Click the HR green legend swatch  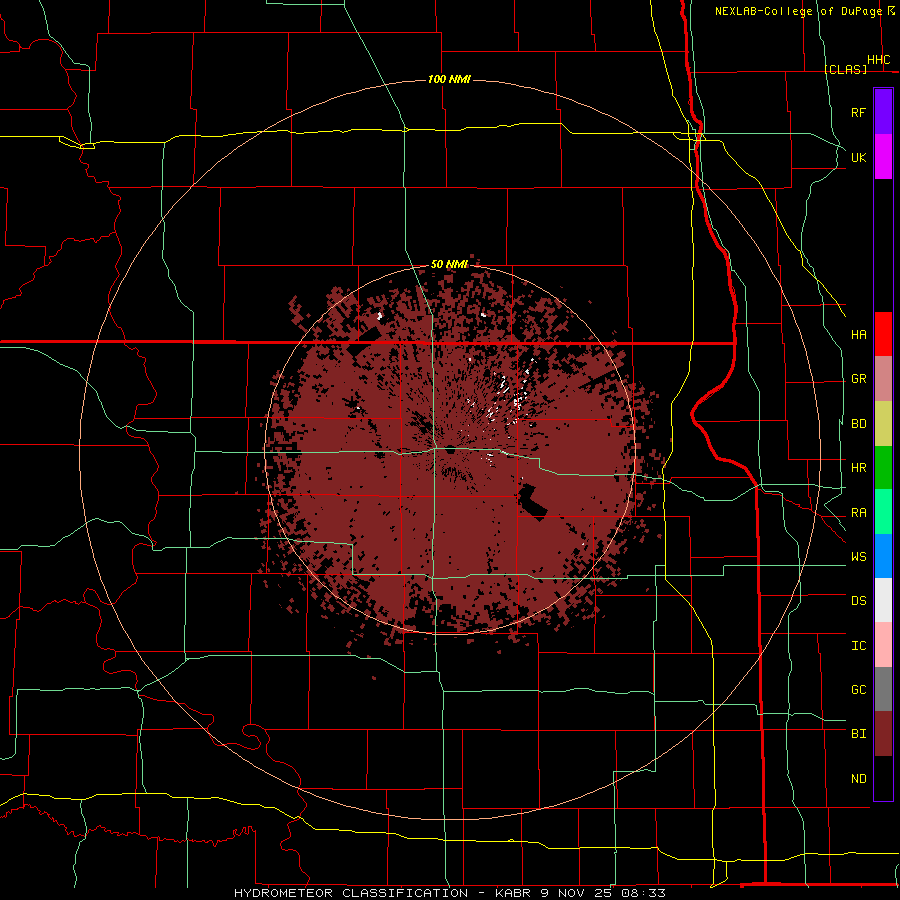click(883, 468)
